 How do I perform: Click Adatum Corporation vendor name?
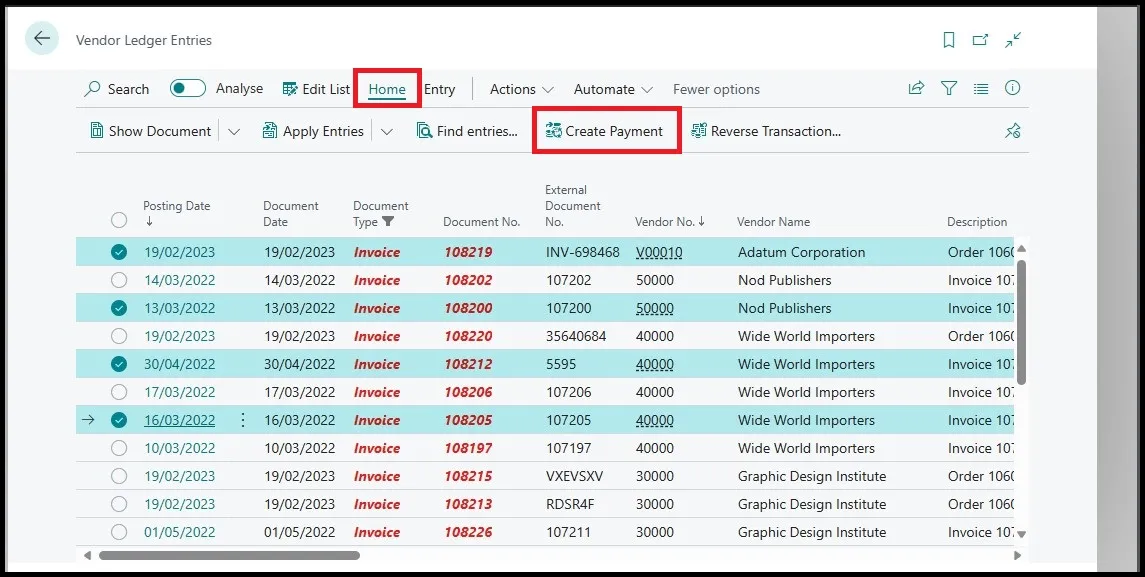pos(802,252)
